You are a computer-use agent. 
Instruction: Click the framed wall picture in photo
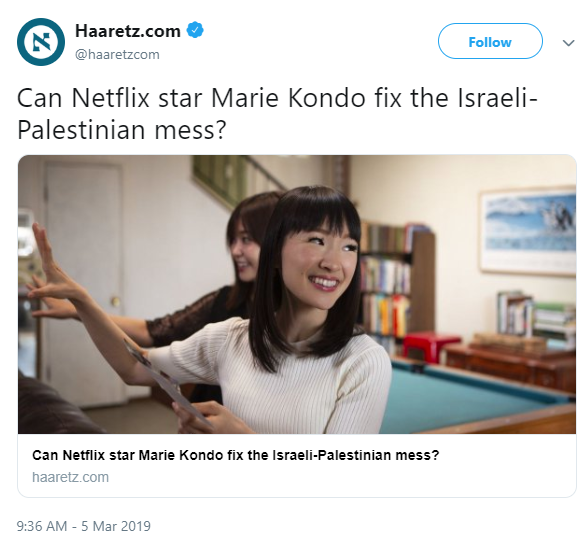click(528, 231)
